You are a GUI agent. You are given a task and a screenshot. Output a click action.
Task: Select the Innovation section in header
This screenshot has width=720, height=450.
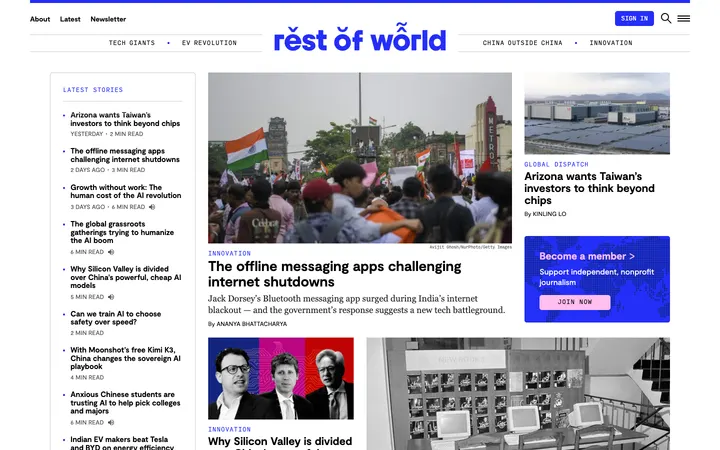pos(611,43)
